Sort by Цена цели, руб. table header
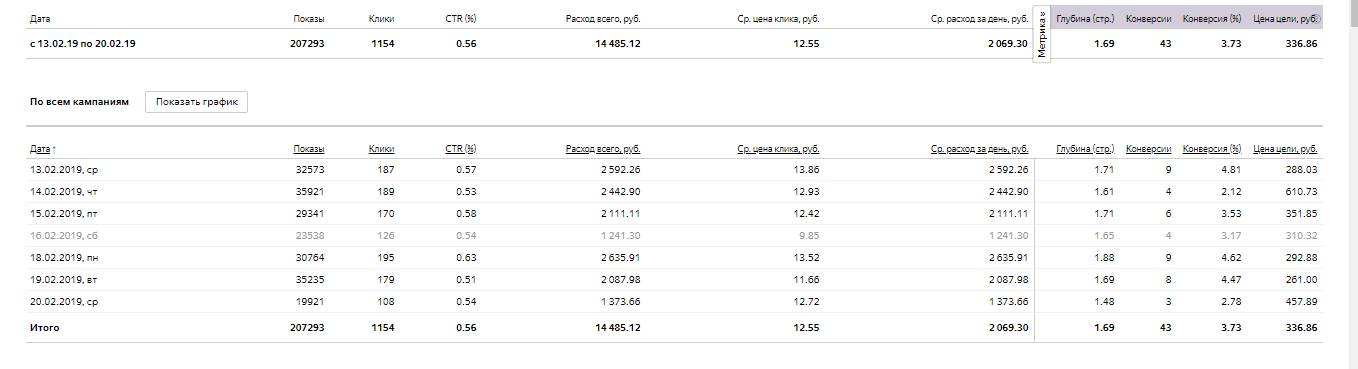This screenshot has height=369, width=1358. [x=1285, y=149]
